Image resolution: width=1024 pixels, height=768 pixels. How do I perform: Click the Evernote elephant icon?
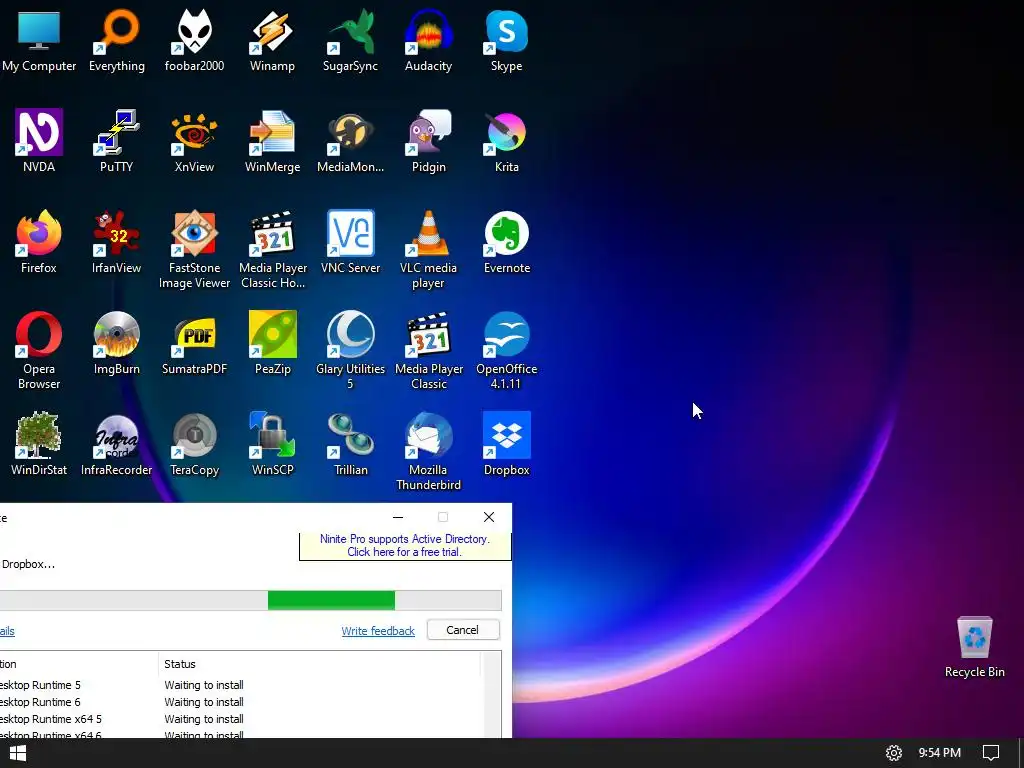[x=506, y=242]
